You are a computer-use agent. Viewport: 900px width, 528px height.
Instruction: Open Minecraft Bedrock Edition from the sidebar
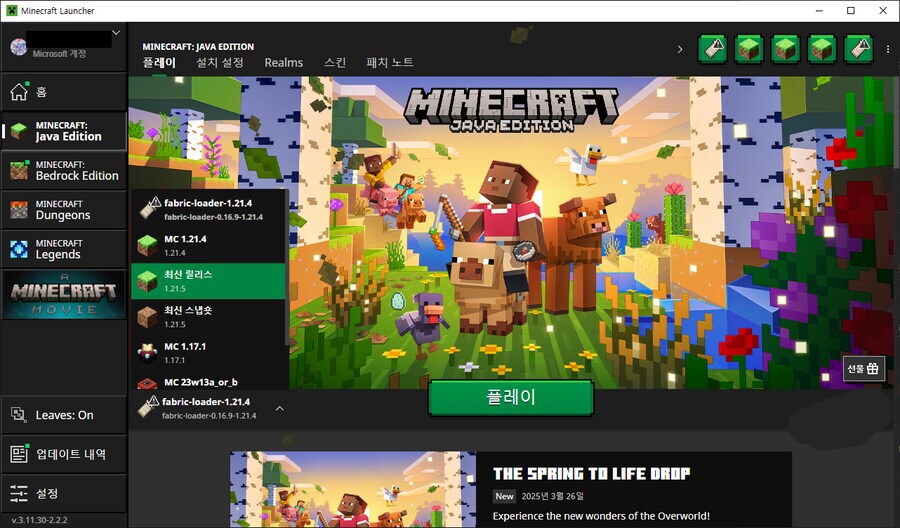[64, 170]
